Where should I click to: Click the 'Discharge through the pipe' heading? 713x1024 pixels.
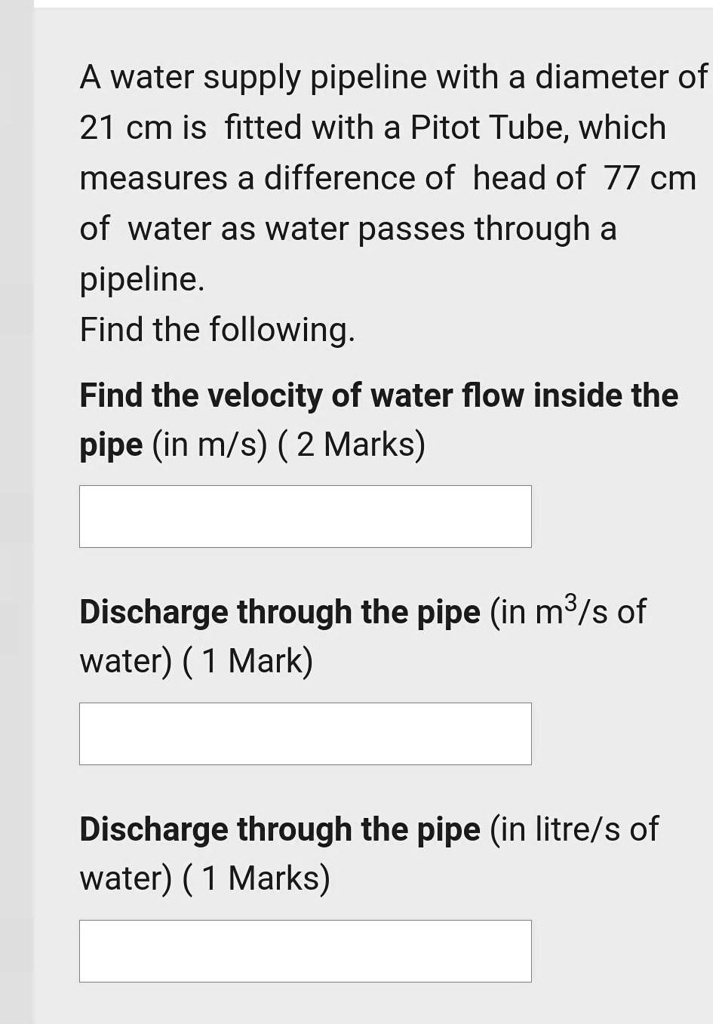[278, 611]
